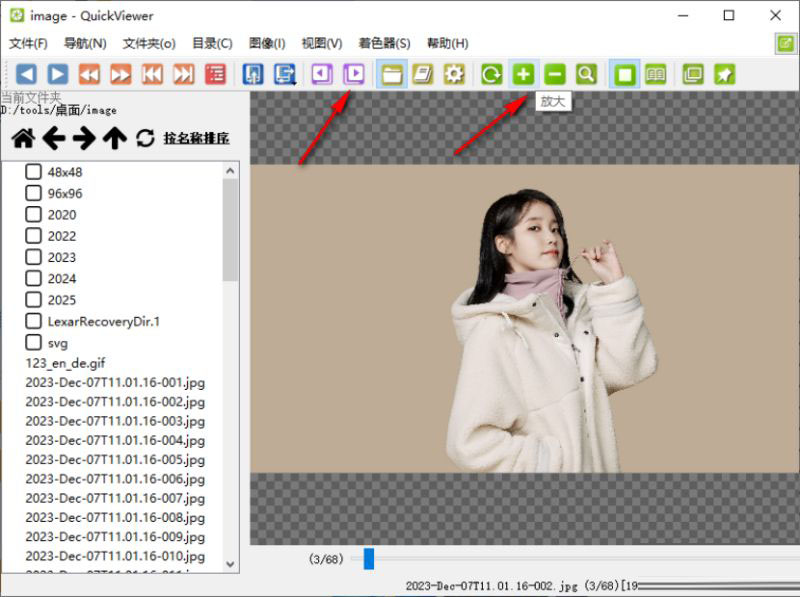Select file 2023-Dec-07T11.01.16-006.jpg
Screen dimensions: 800x597
point(115,479)
